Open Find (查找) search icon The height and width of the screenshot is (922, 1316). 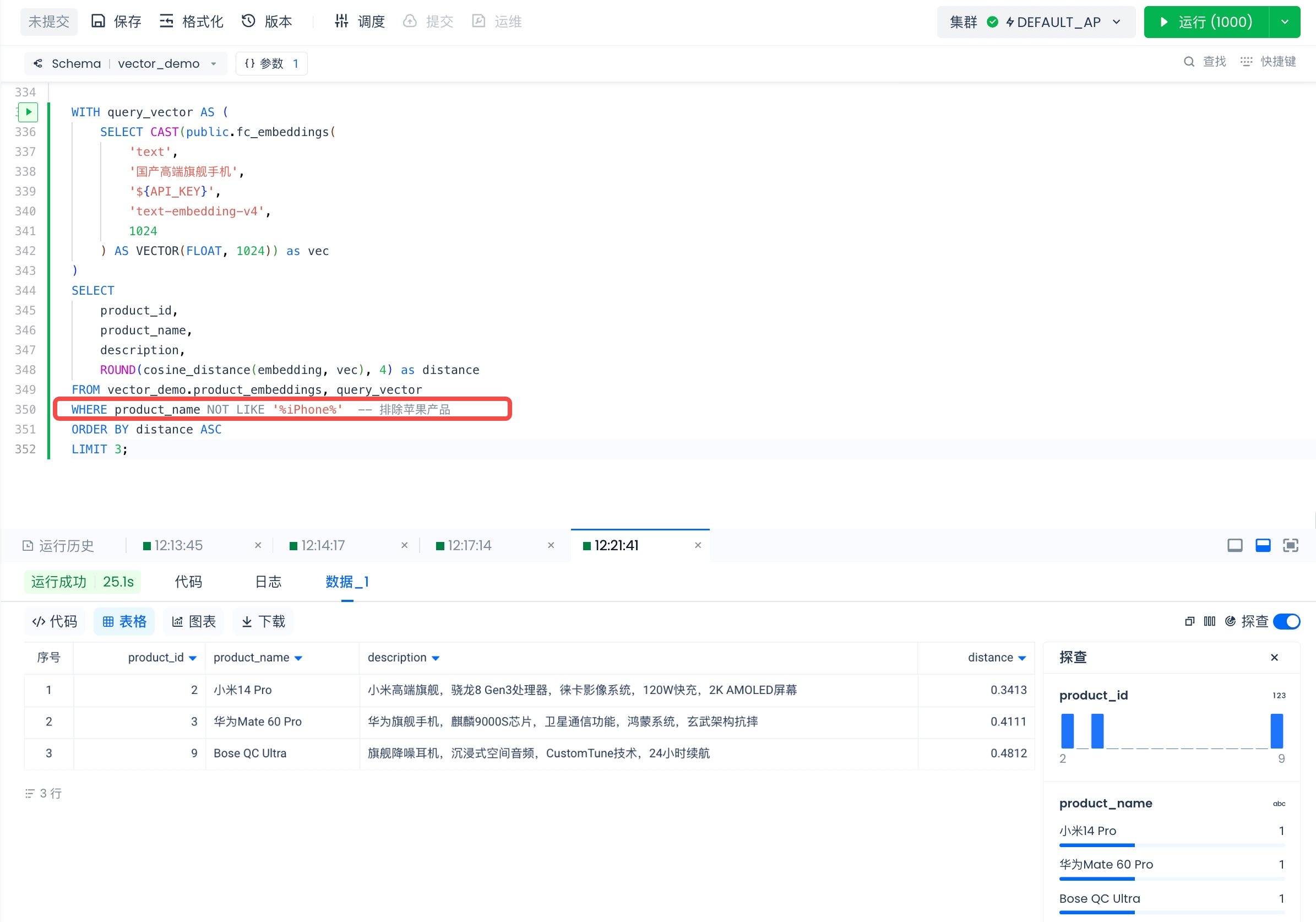click(x=1189, y=61)
